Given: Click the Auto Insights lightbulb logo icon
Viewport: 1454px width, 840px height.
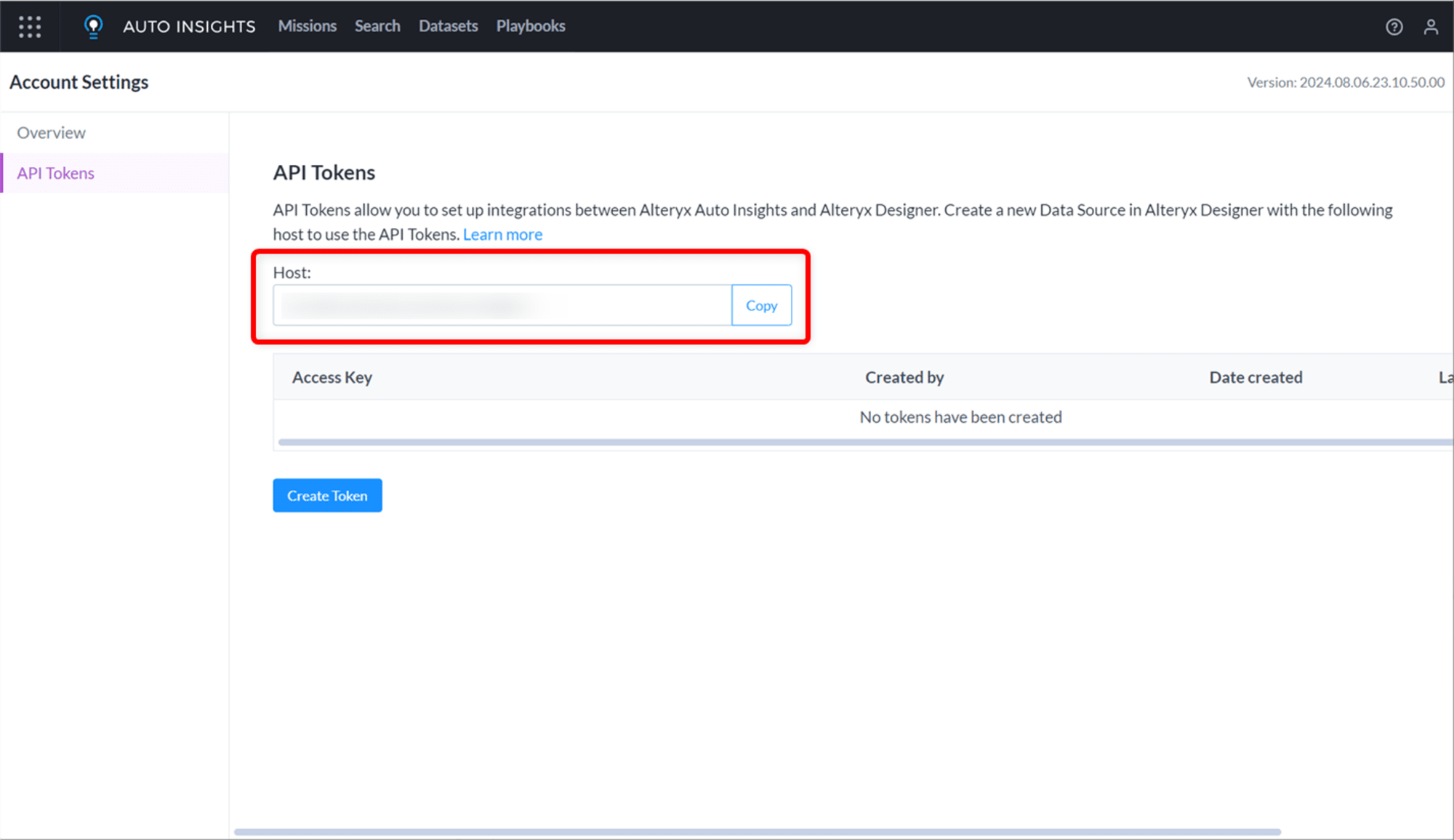Looking at the screenshot, I should 93,26.
